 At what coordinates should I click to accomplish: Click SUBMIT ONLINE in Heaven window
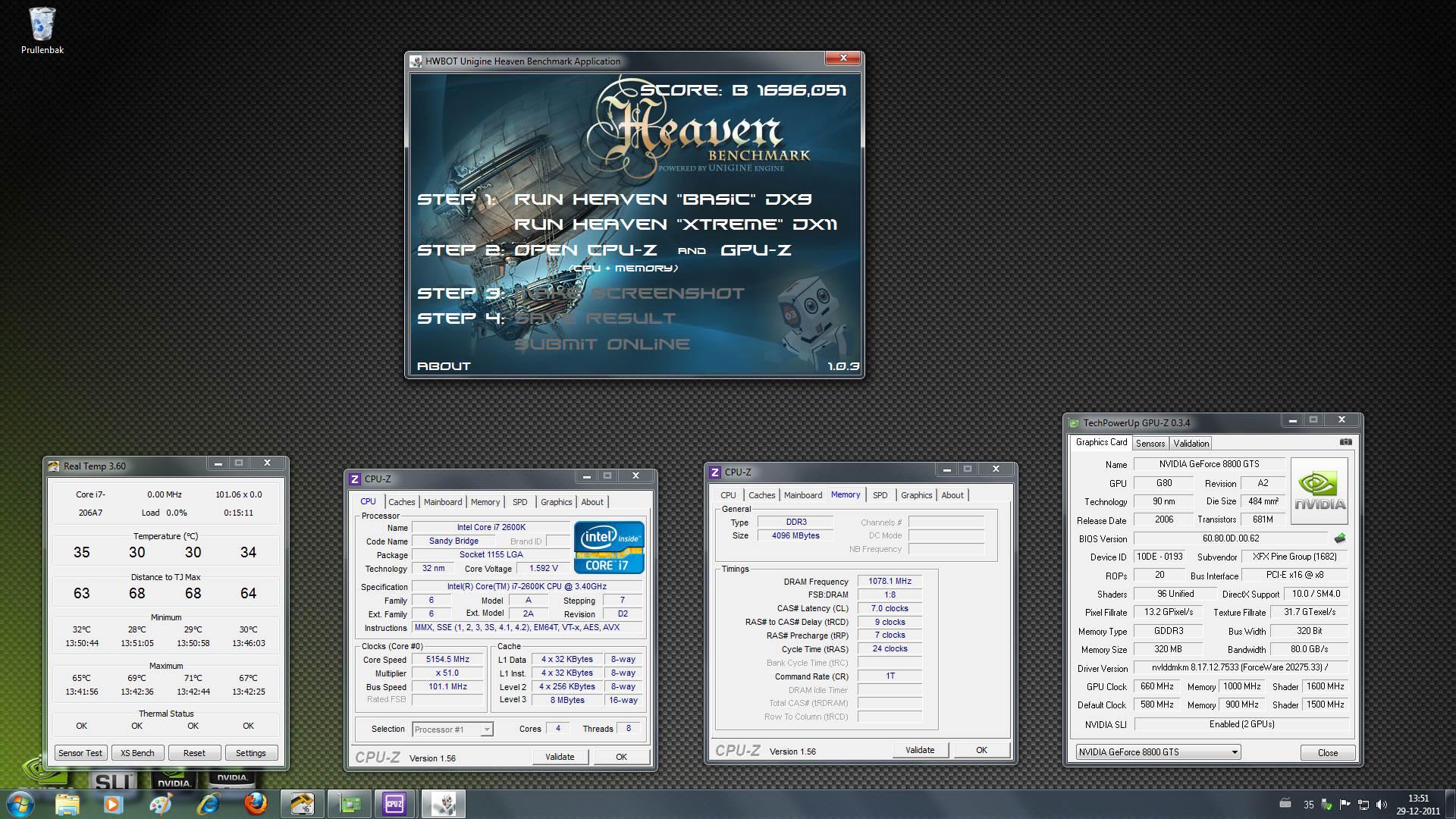(602, 344)
